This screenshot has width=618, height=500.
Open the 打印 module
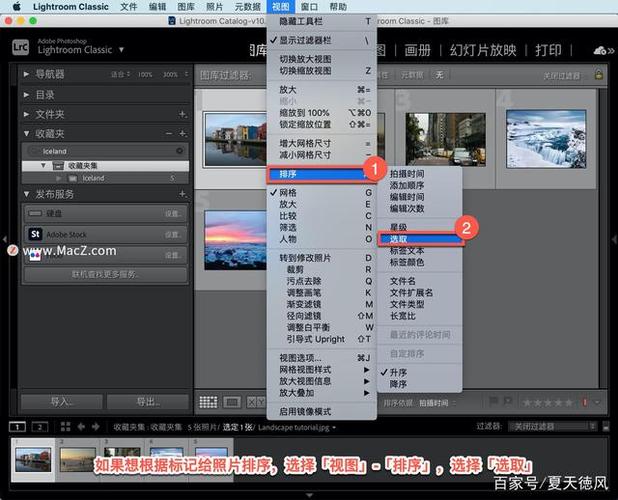pyautogui.click(x=548, y=50)
